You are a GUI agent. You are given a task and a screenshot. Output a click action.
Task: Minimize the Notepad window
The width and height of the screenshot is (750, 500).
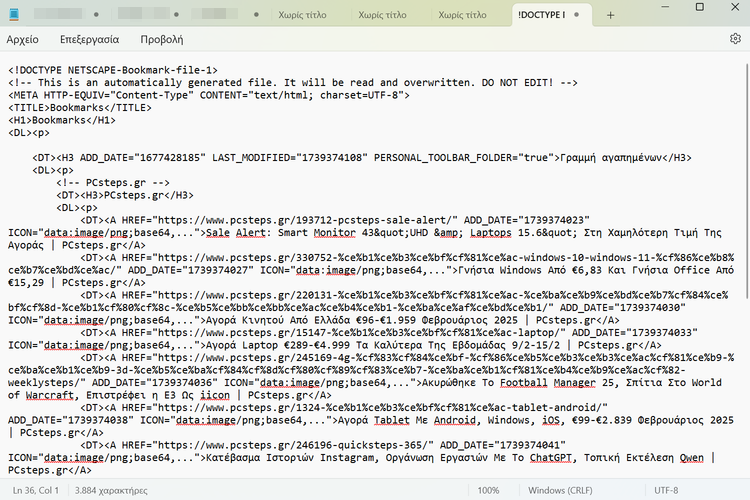point(665,7)
